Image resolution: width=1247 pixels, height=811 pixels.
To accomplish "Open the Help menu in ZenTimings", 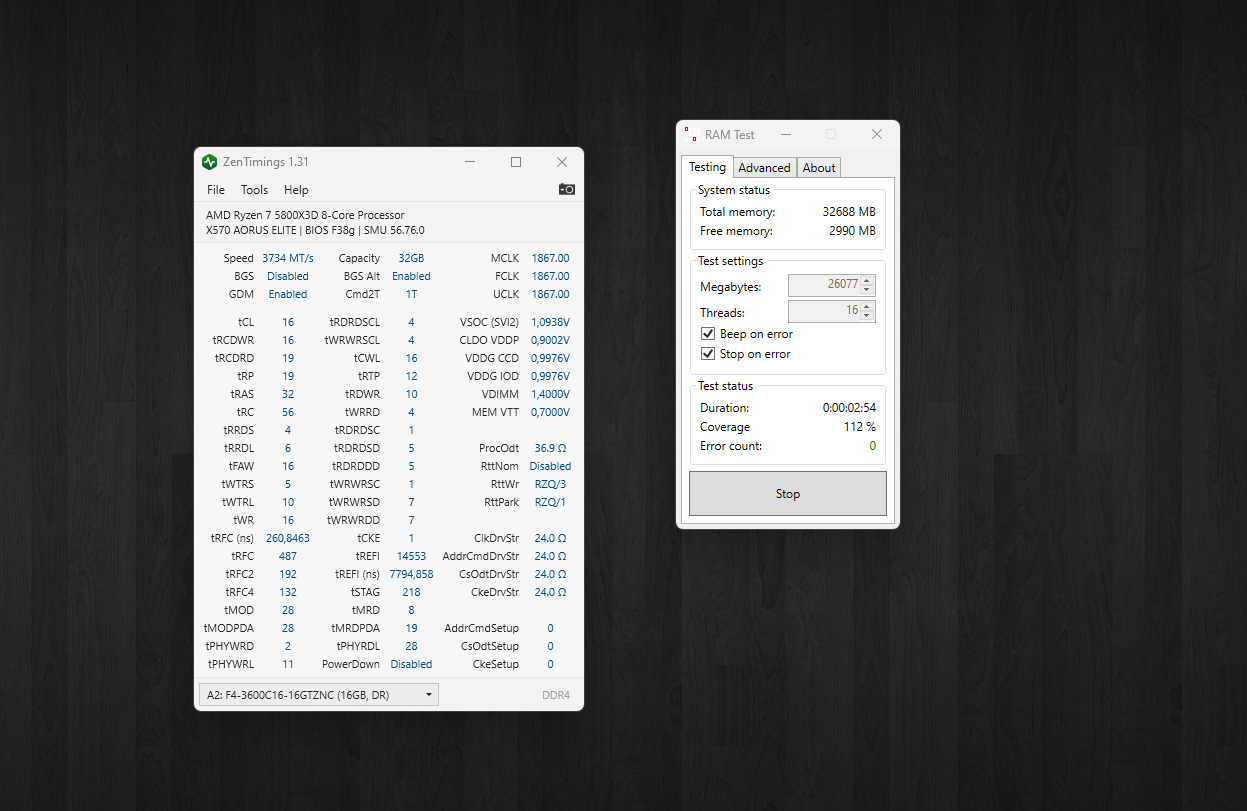I will [296, 190].
